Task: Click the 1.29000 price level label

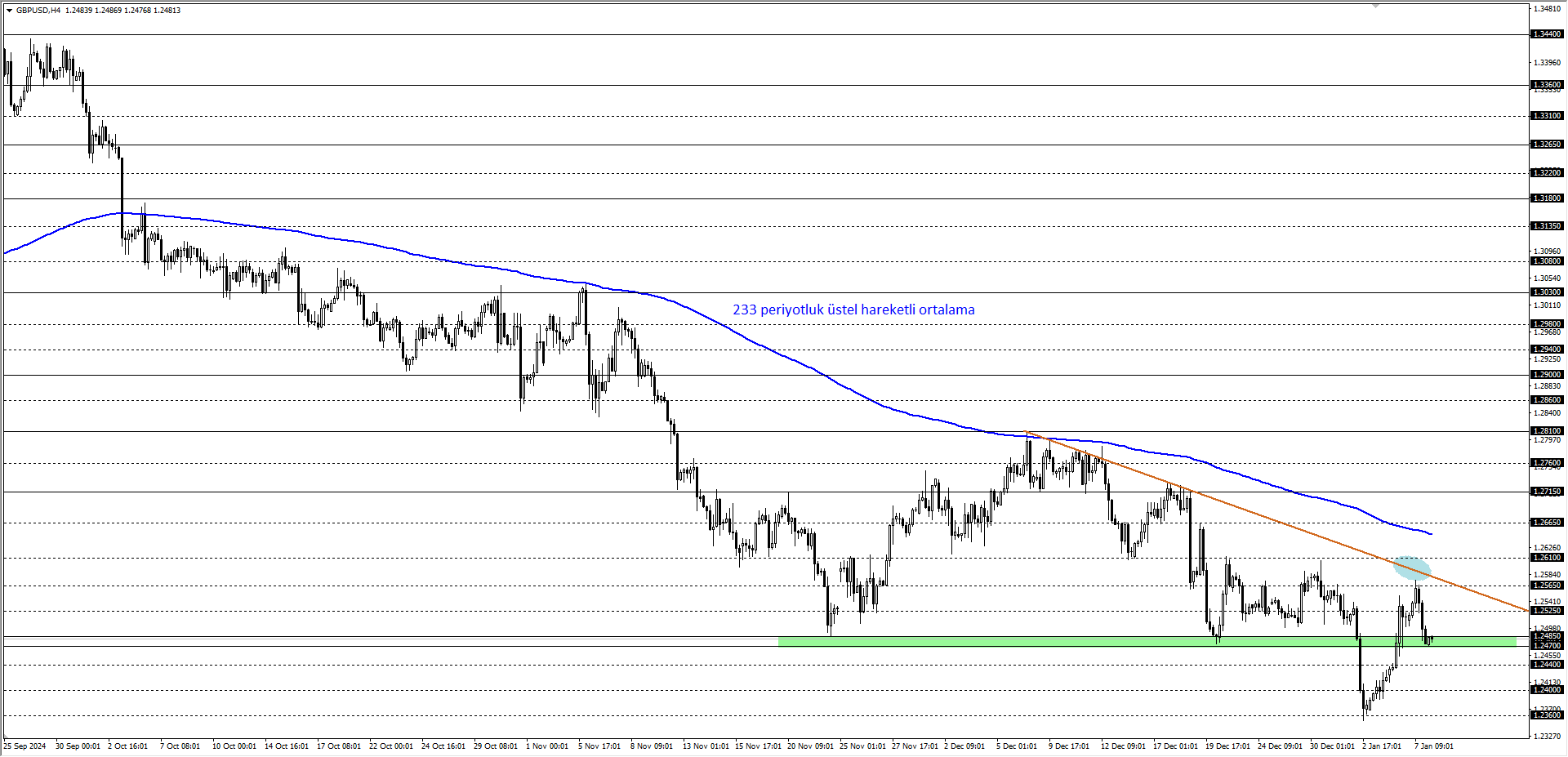Action: [1547, 375]
